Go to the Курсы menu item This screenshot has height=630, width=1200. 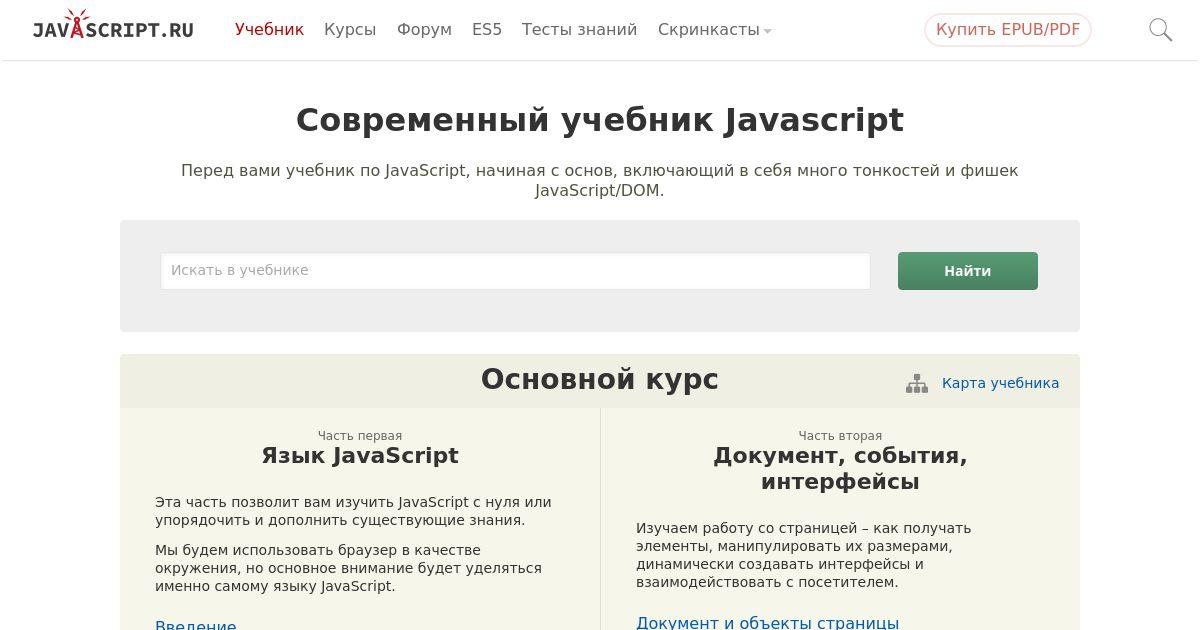[350, 30]
